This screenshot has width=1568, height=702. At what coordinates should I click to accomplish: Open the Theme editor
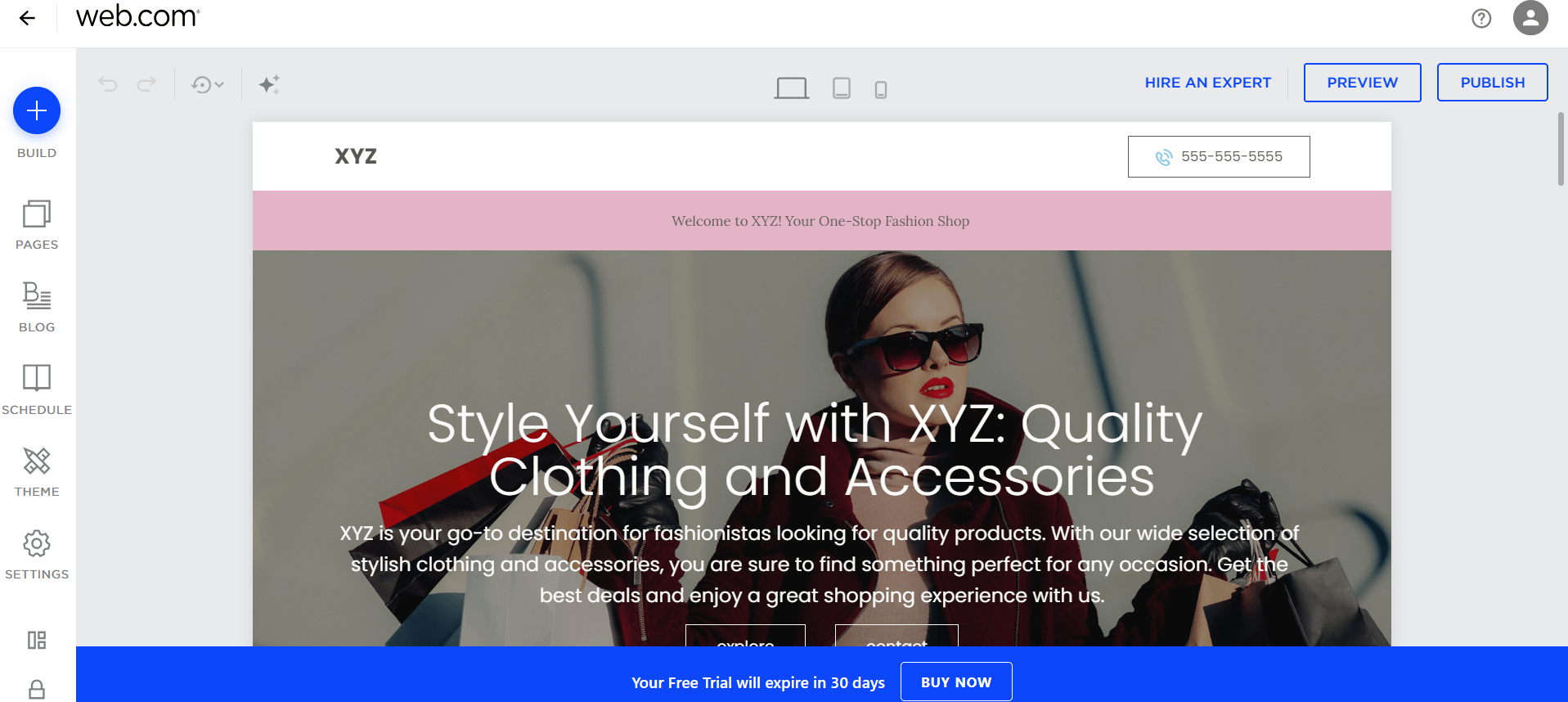(x=37, y=471)
